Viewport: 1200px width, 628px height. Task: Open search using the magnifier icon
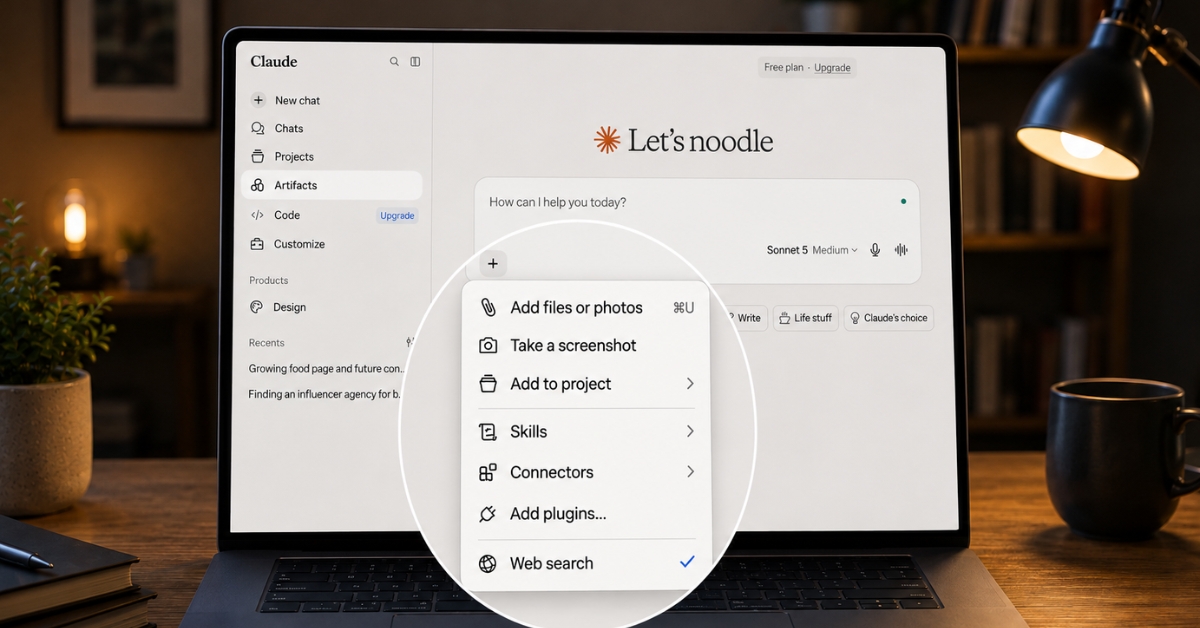[x=394, y=62]
